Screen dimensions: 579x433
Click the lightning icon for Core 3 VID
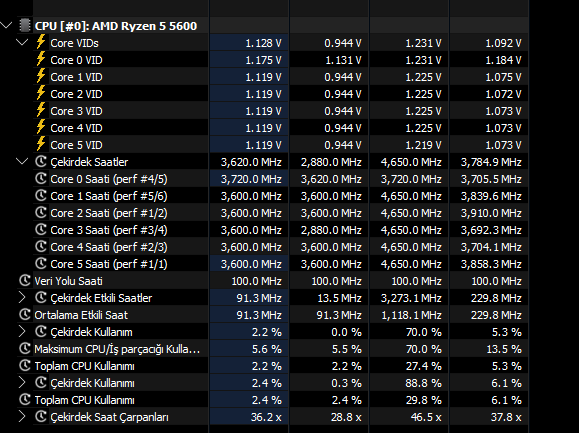click(41, 110)
